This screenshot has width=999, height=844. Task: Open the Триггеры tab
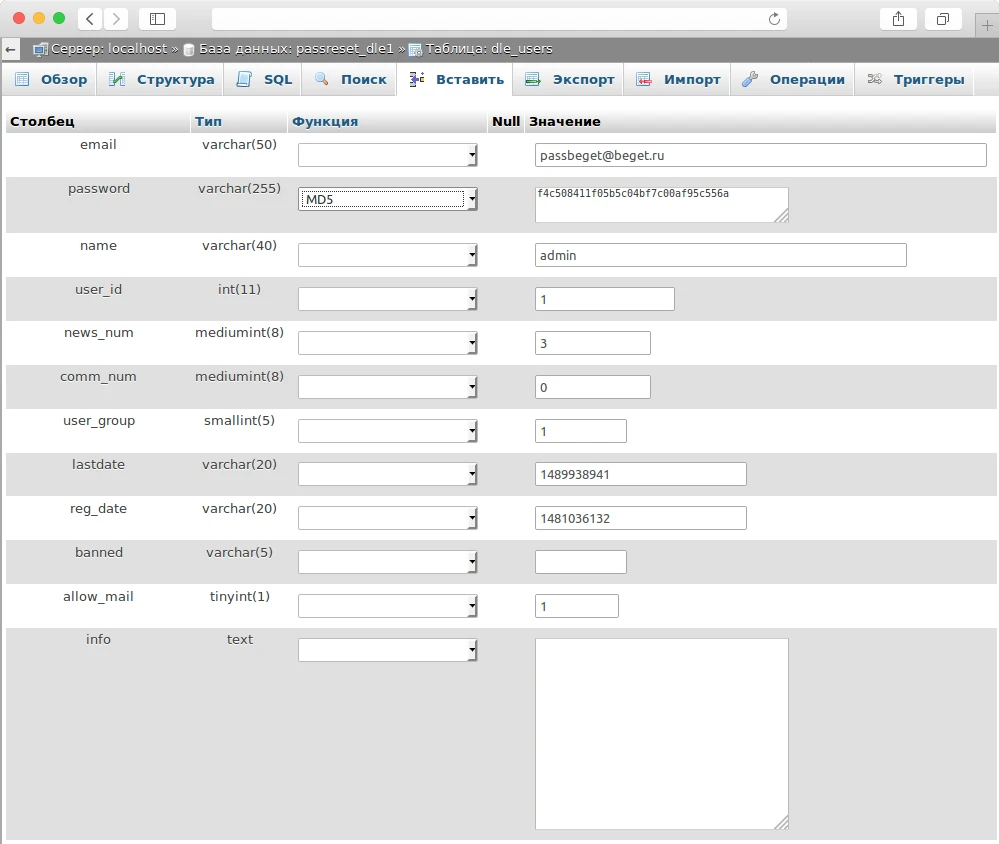click(916, 80)
